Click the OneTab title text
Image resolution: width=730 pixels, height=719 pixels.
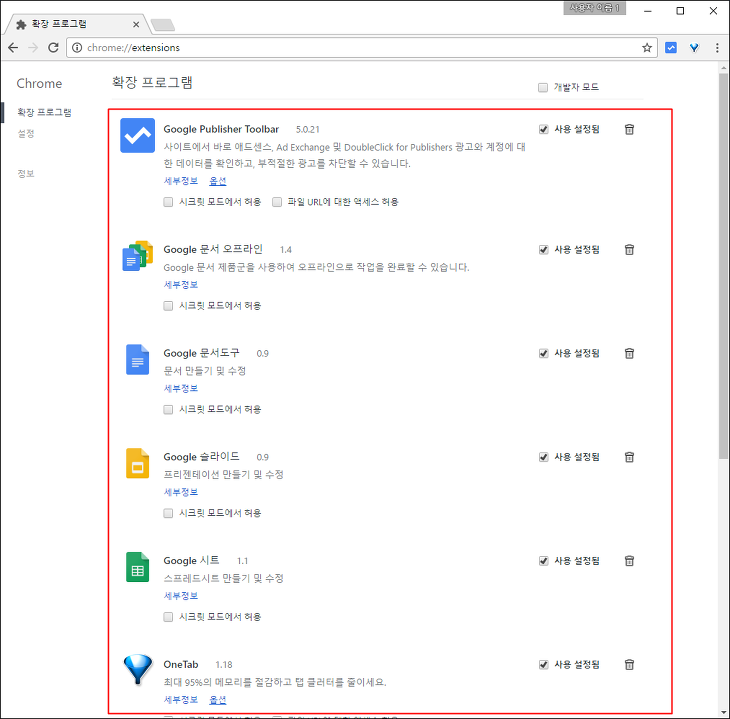181,665
